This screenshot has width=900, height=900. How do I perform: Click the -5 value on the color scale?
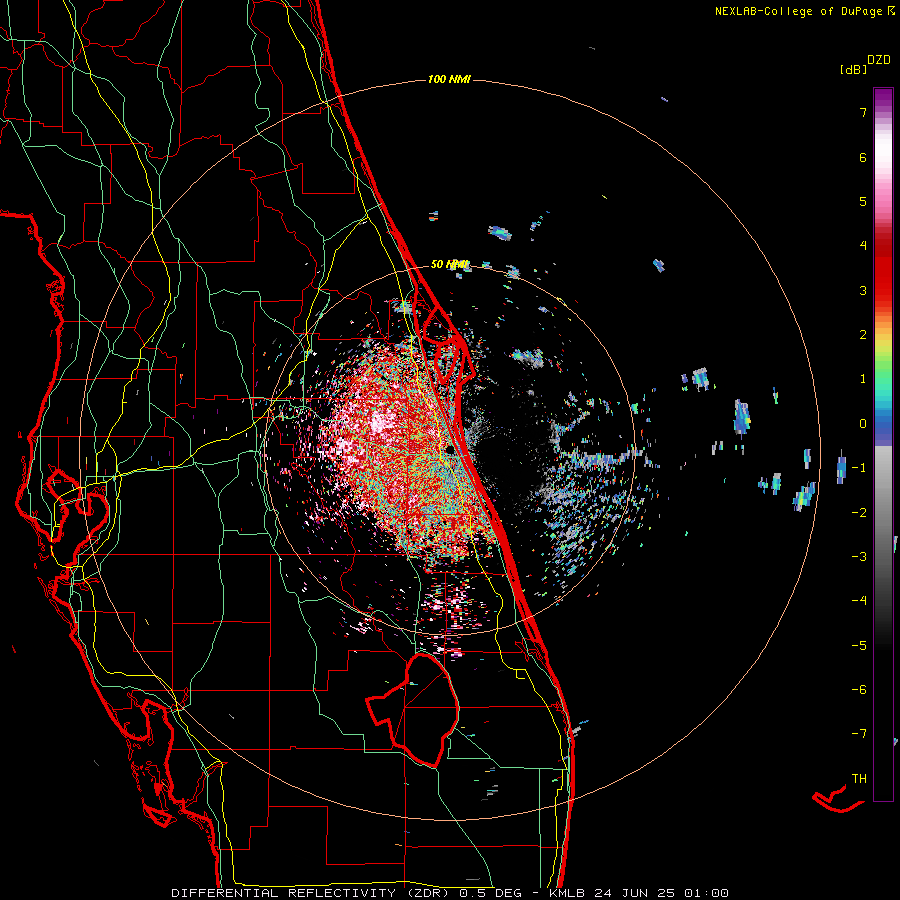click(859, 646)
